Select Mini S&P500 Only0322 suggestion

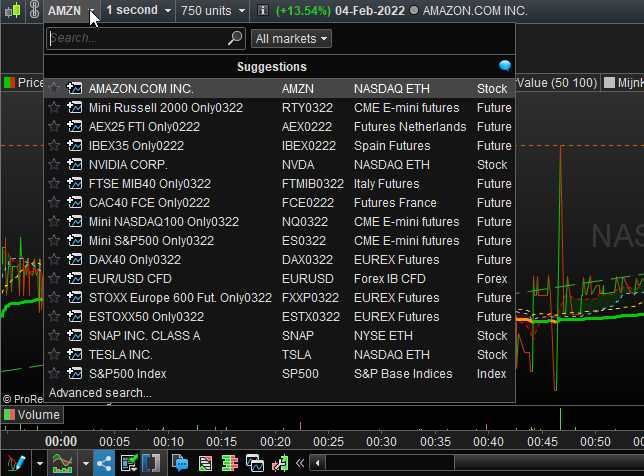tap(279, 240)
